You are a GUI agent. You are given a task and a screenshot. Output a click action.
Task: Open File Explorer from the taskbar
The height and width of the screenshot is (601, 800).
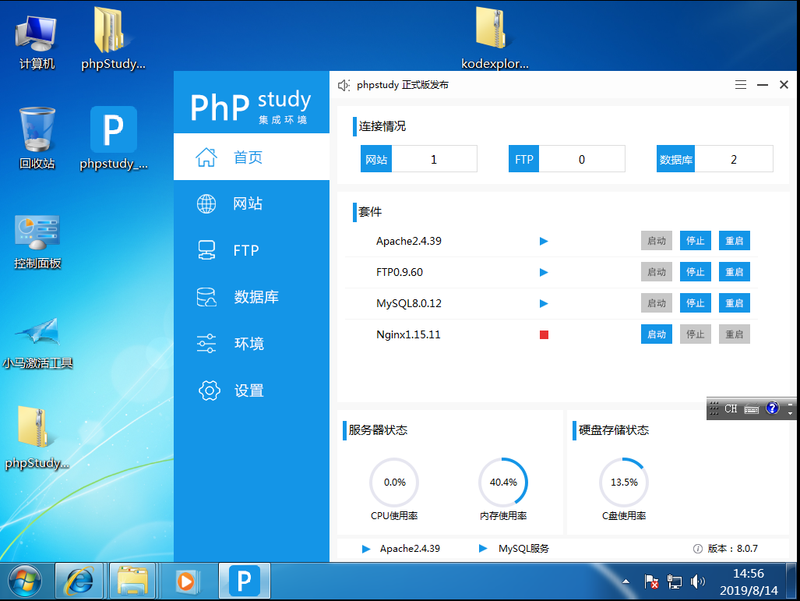(x=132, y=582)
